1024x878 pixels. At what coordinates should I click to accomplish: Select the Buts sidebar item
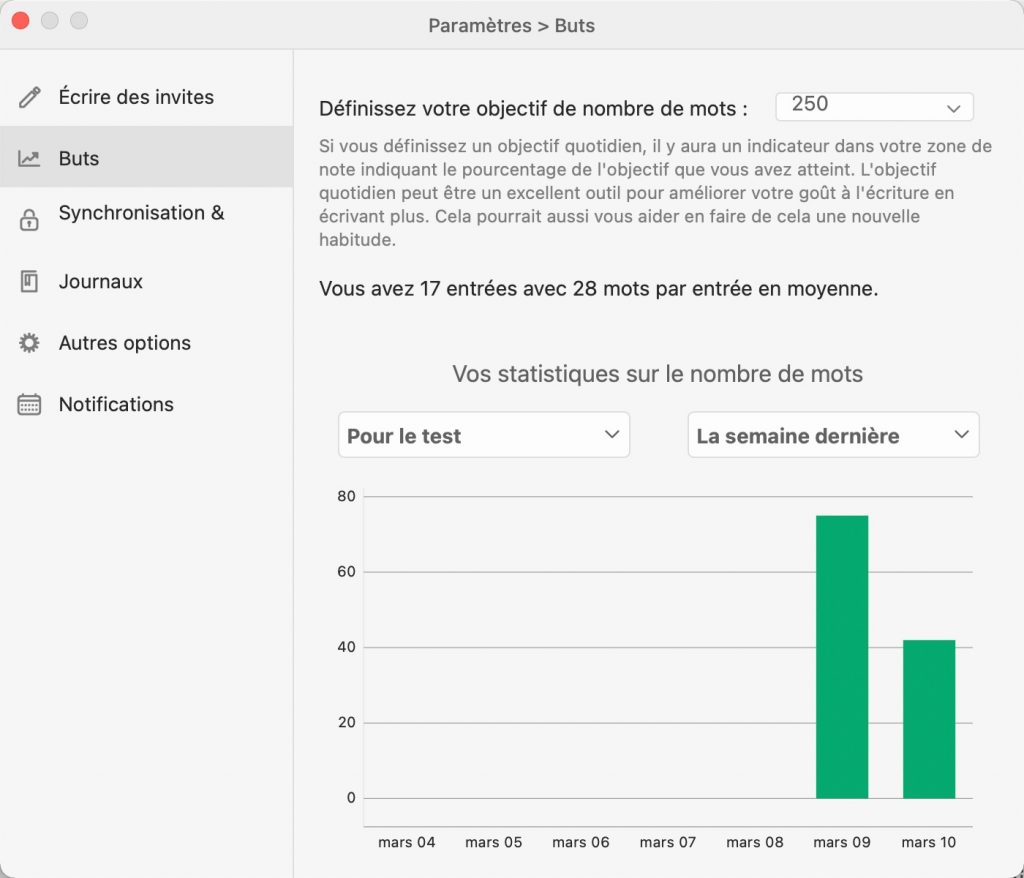click(x=146, y=157)
